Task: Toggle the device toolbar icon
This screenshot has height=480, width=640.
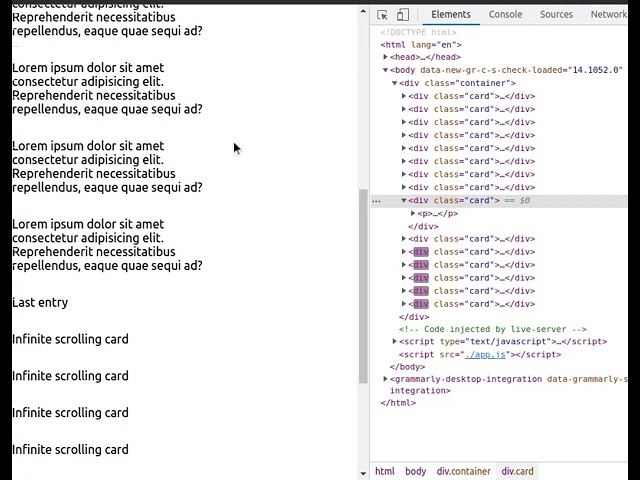Action: point(403,15)
